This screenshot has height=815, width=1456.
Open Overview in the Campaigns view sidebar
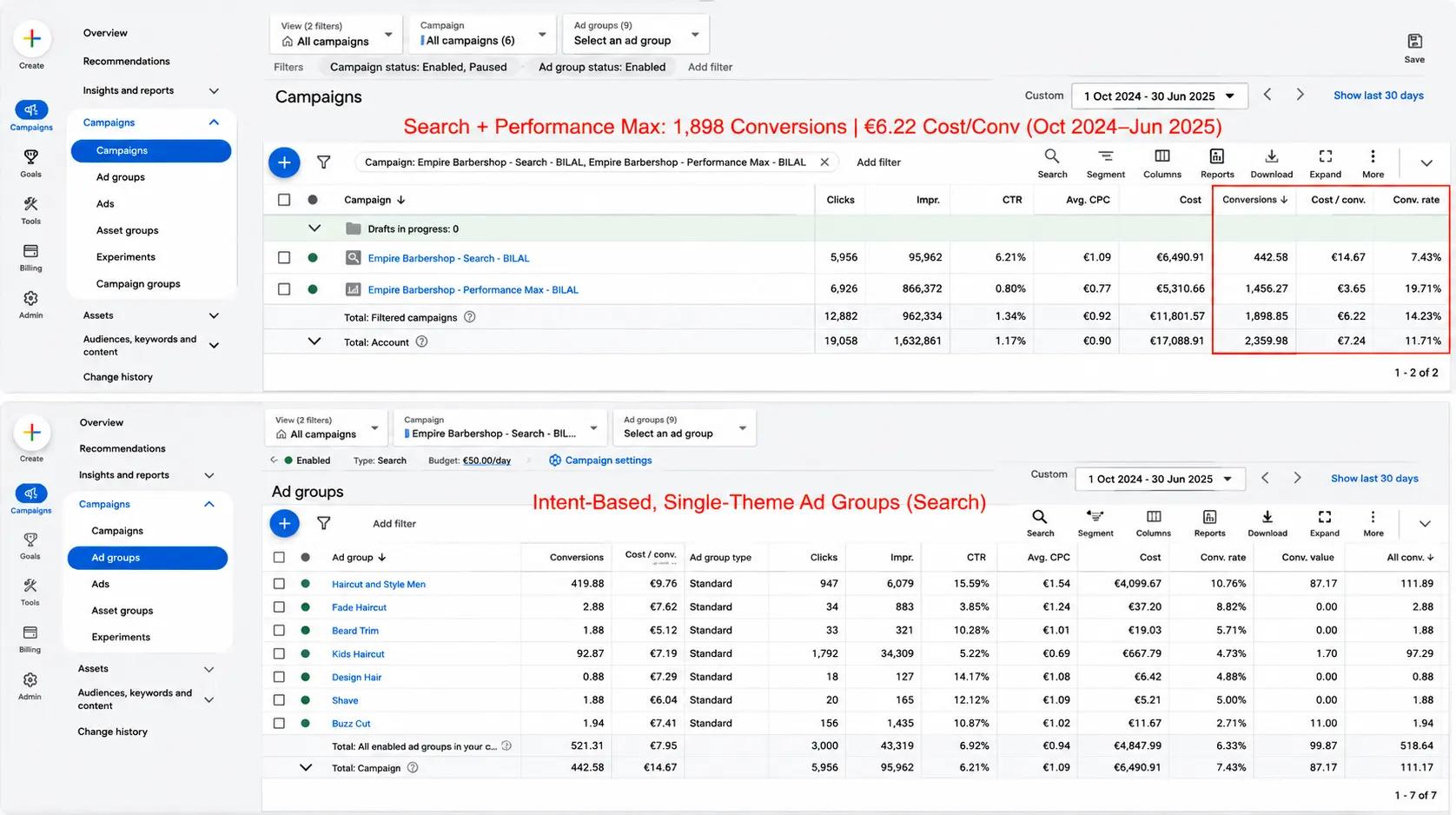105,33
